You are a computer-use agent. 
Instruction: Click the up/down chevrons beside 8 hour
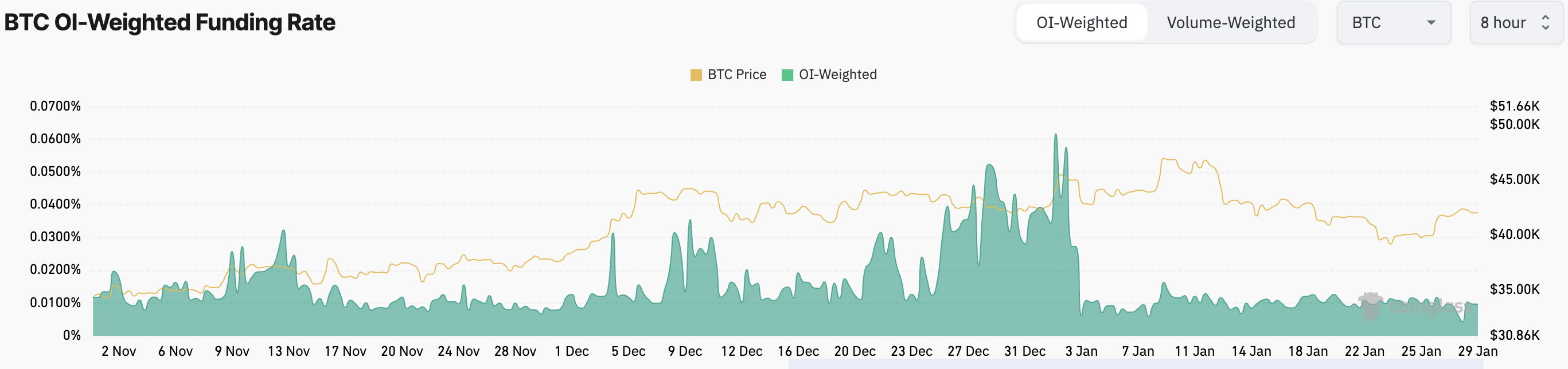(1546, 22)
